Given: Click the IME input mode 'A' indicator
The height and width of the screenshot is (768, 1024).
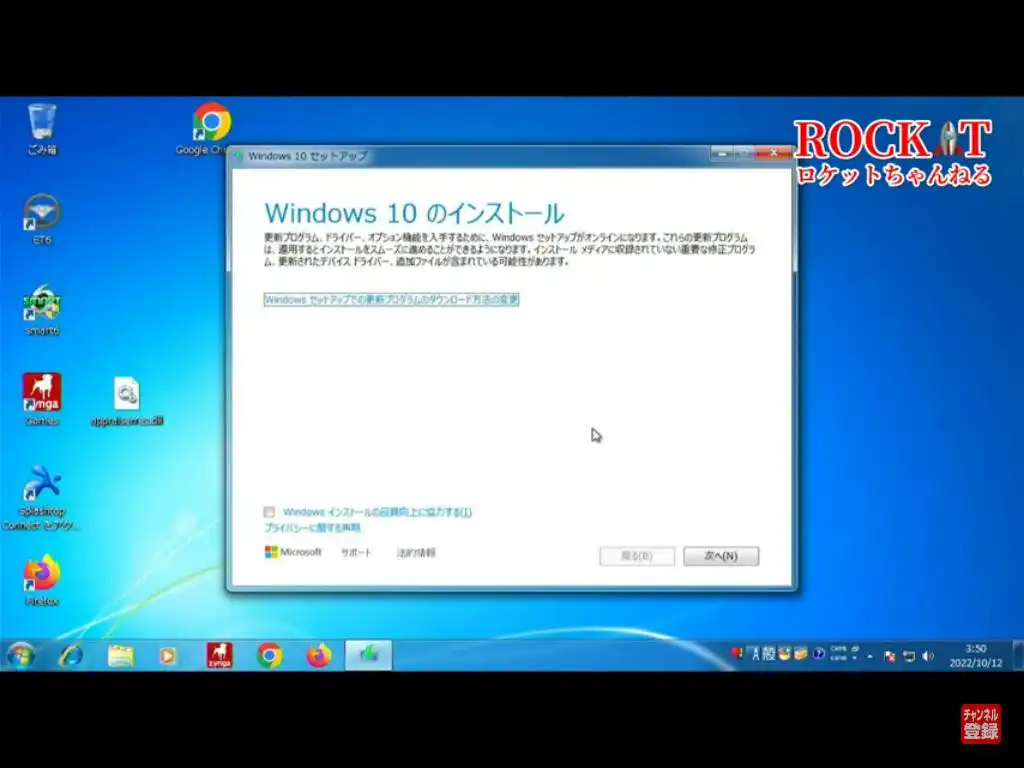Looking at the screenshot, I should pos(755,654).
